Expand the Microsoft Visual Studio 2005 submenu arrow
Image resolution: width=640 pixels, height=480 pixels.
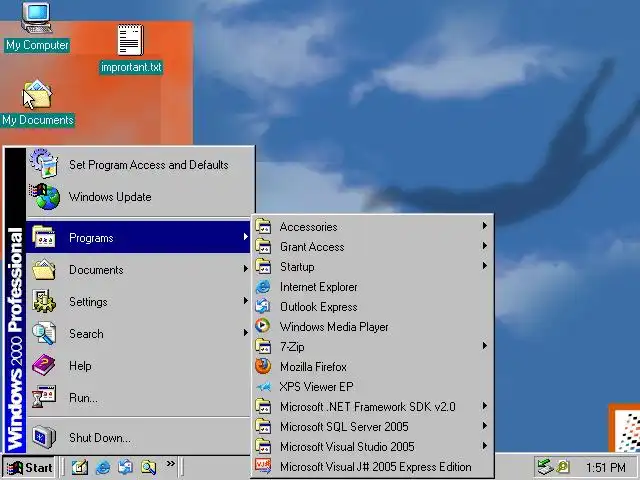click(485, 446)
